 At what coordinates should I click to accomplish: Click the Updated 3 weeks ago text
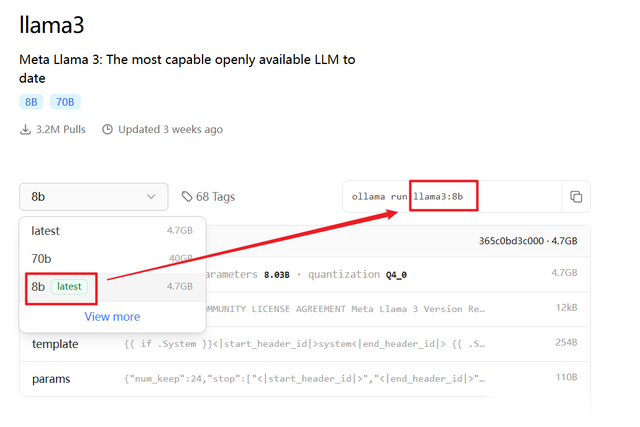click(170, 129)
